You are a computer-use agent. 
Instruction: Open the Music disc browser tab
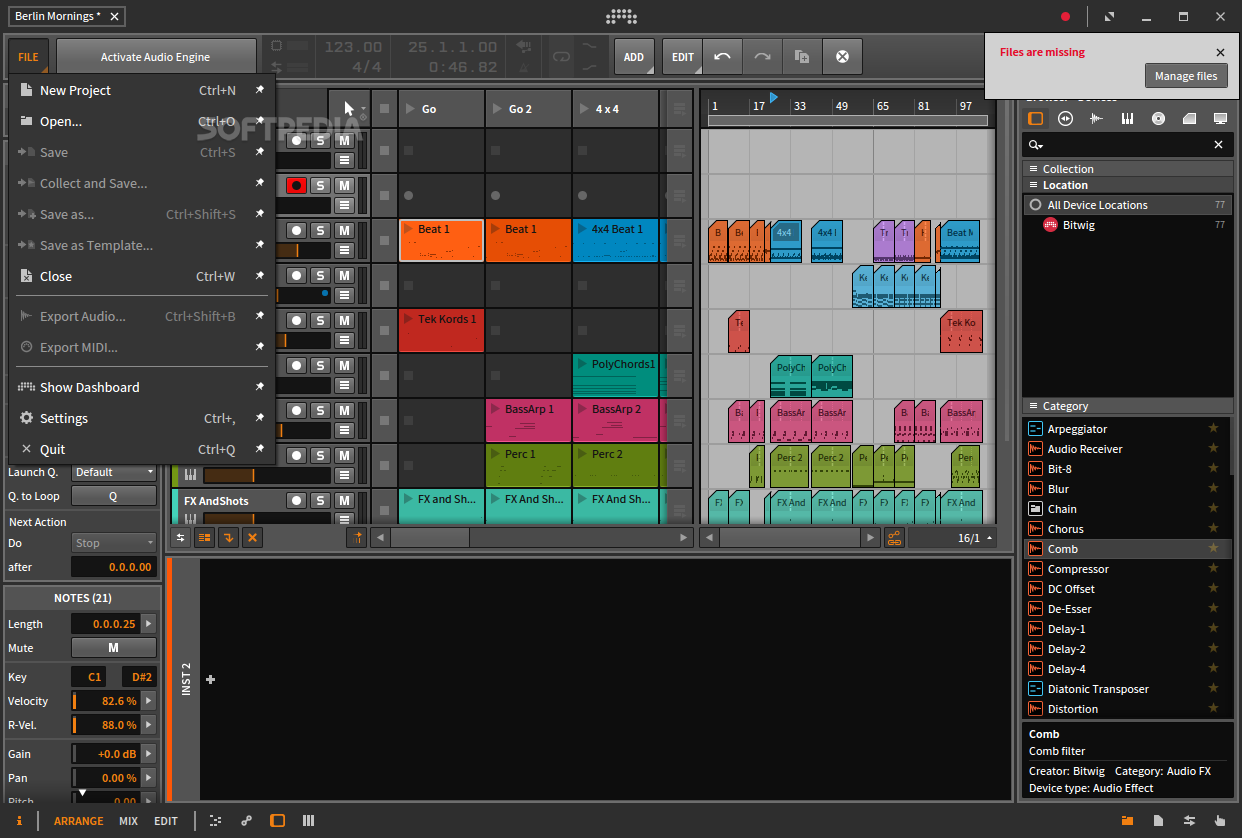click(1158, 118)
